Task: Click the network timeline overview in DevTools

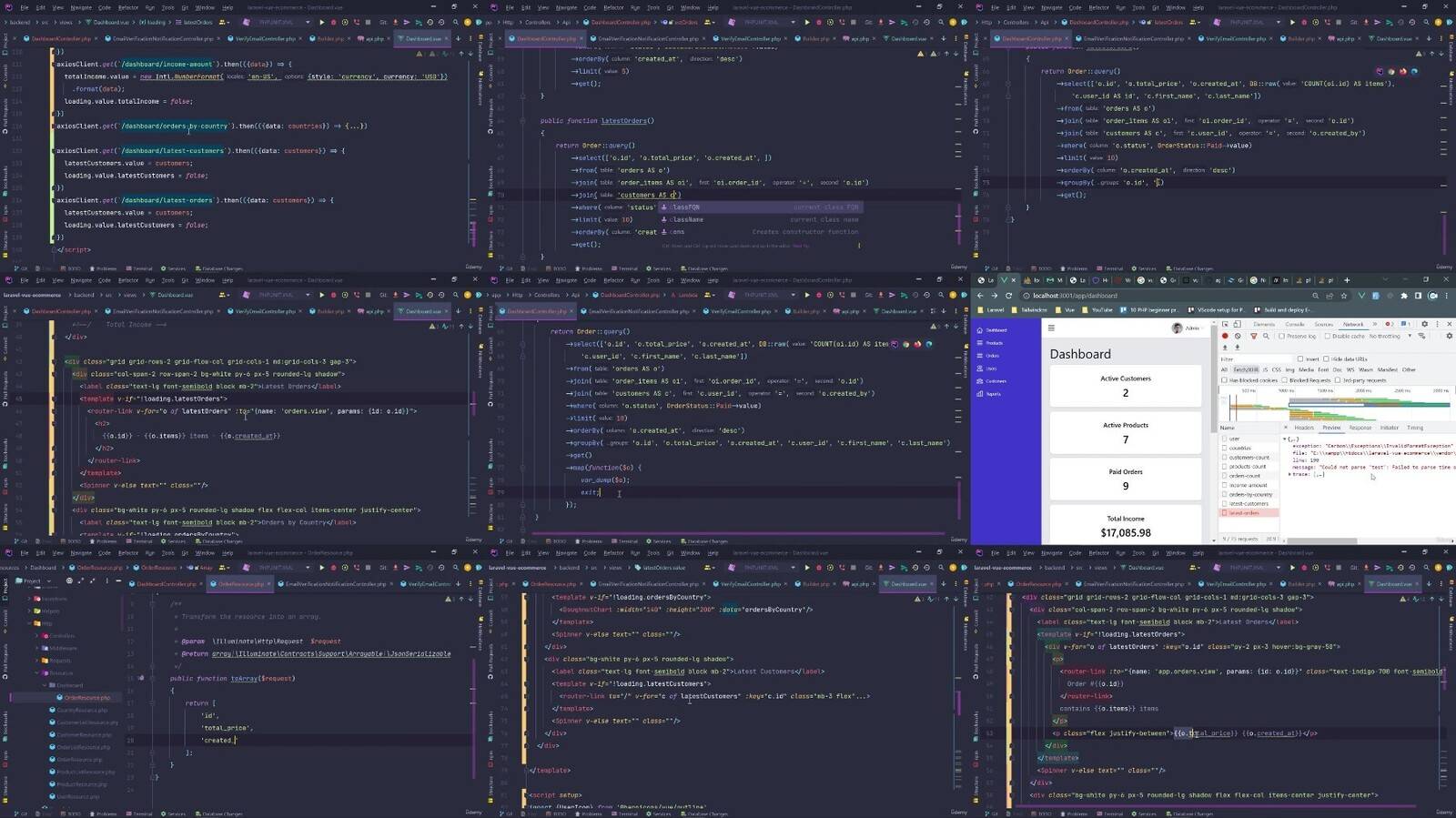Action: [1336, 403]
